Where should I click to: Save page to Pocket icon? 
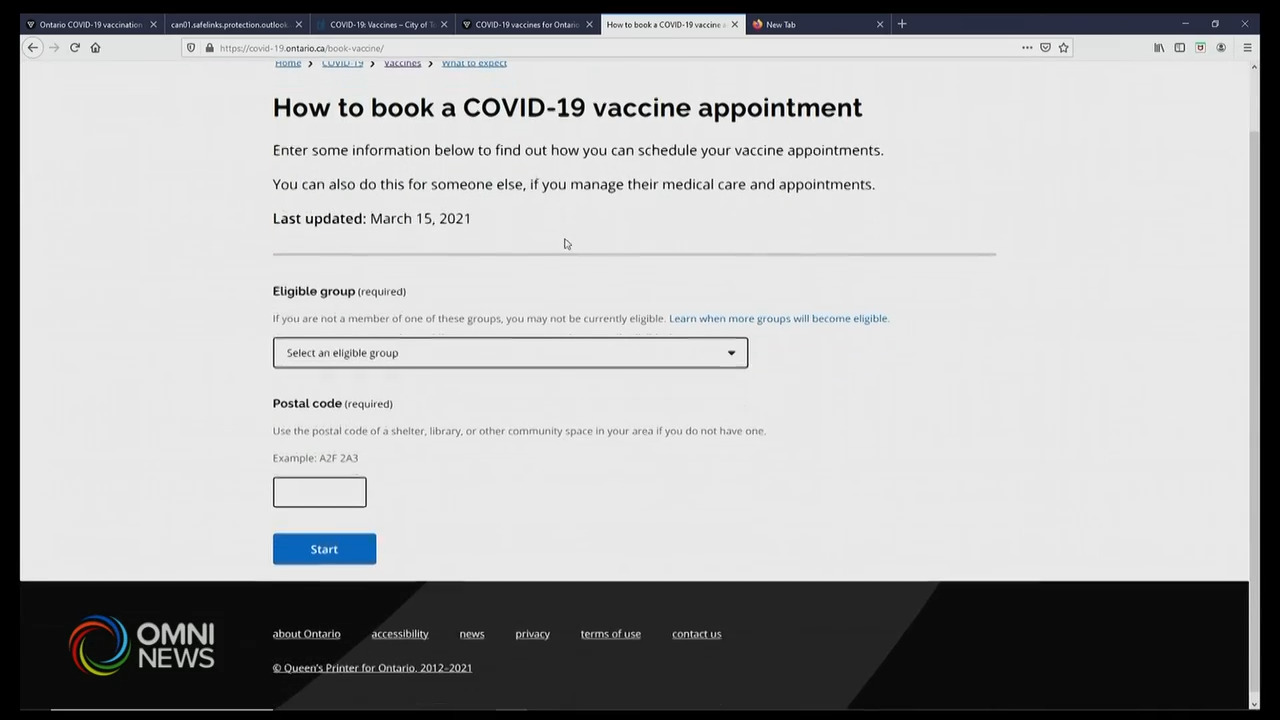1045,47
